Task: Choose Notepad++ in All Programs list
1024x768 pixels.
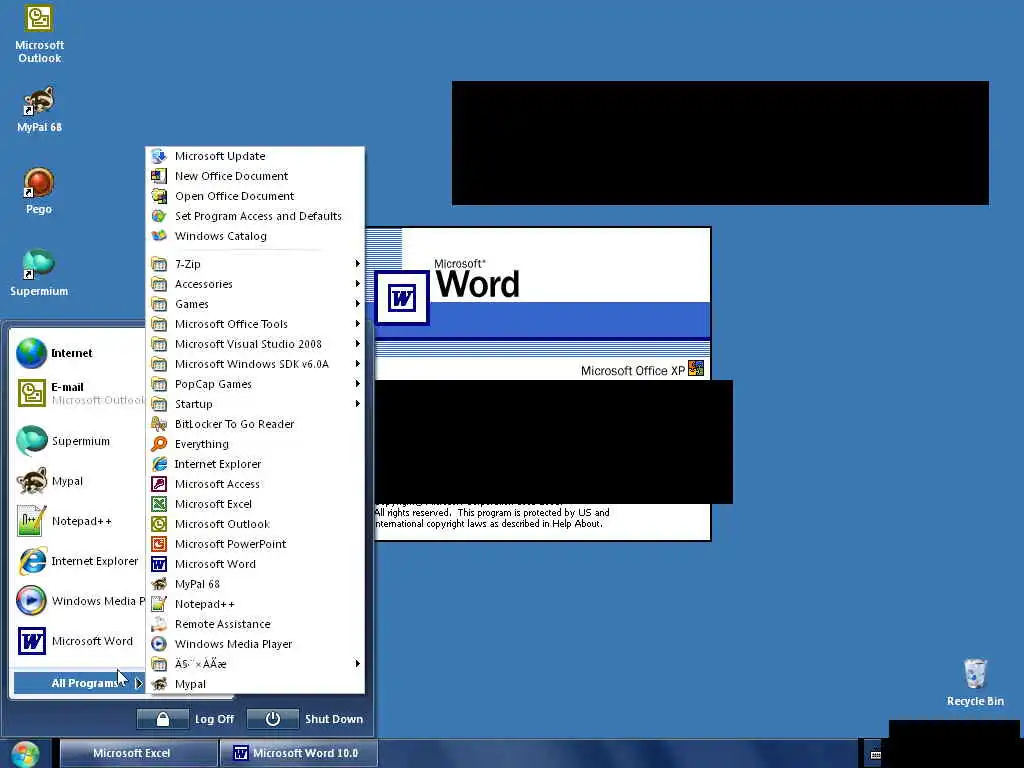Action: click(255, 604)
